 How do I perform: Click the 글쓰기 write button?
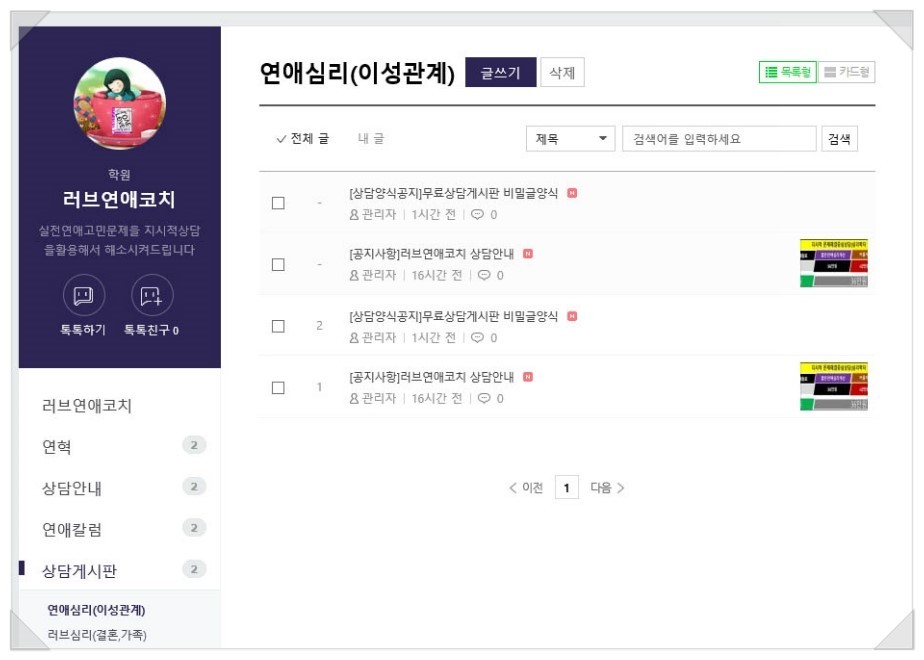coord(500,72)
